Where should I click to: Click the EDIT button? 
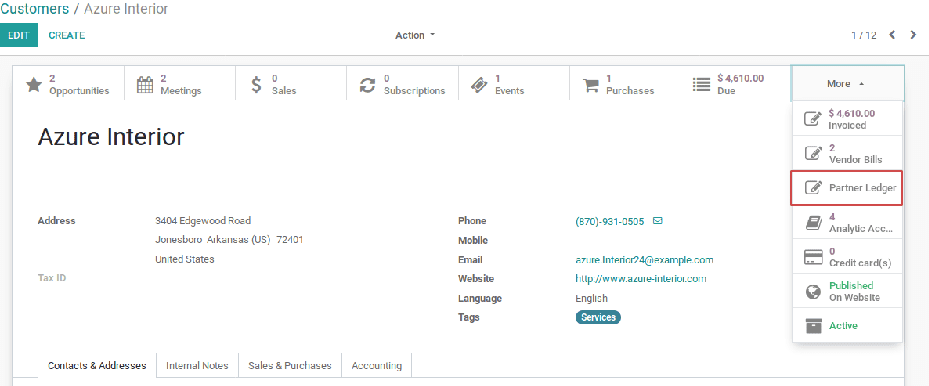click(x=19, y=35)
